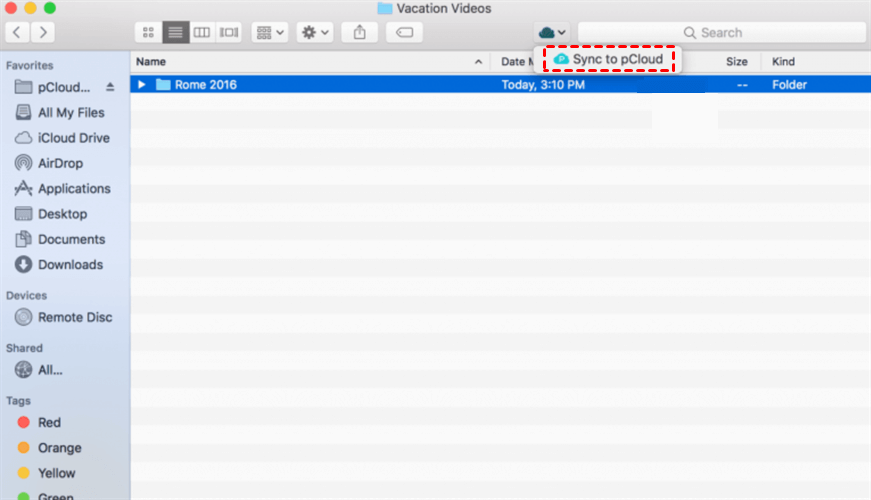Click the Shared section header

[24, 348]
